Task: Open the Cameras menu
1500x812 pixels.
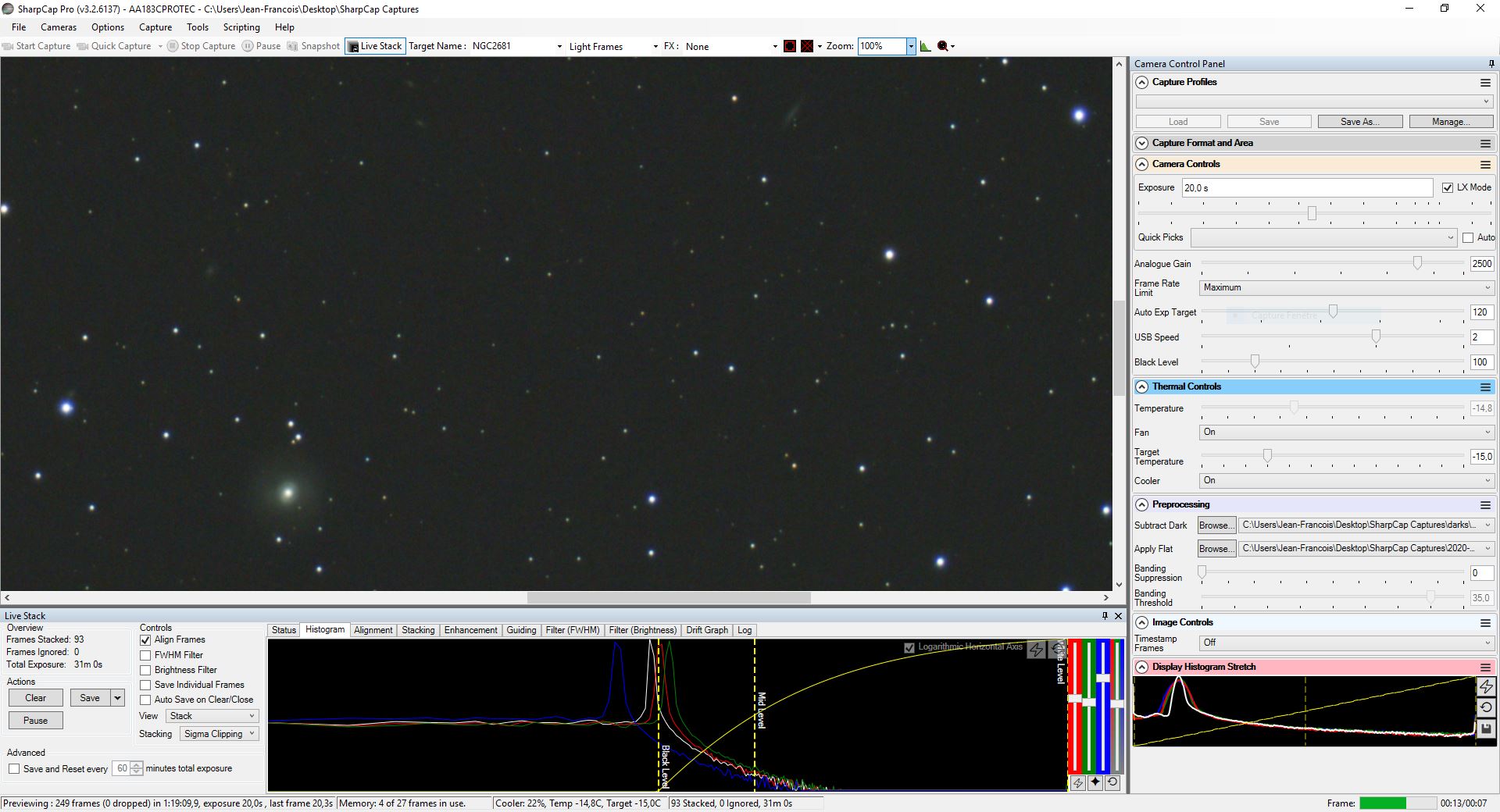Action: coord(59,27)
